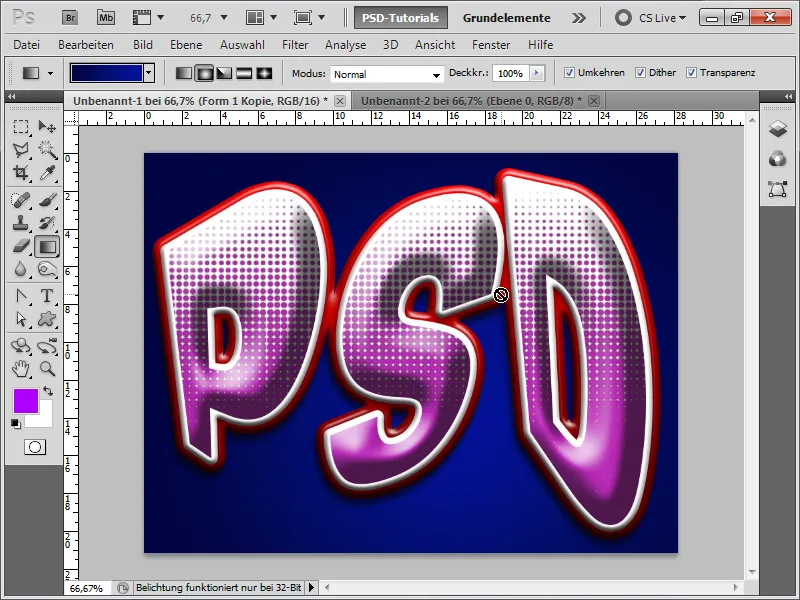Open the Ansicht menu
800x600 pixels.
tap(435, 45)
